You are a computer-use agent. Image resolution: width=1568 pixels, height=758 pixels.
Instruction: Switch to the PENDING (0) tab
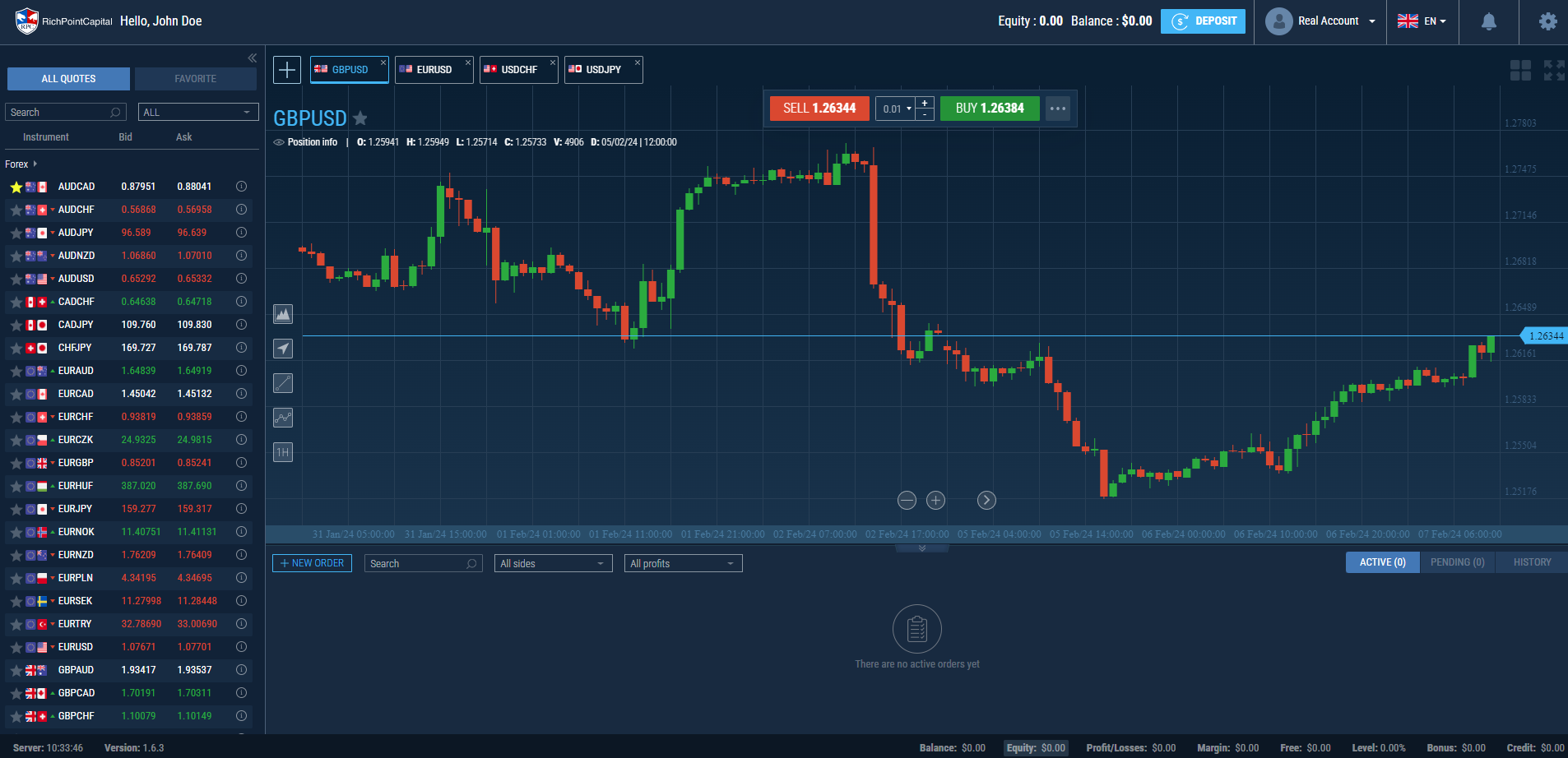tap(1457, 562)
